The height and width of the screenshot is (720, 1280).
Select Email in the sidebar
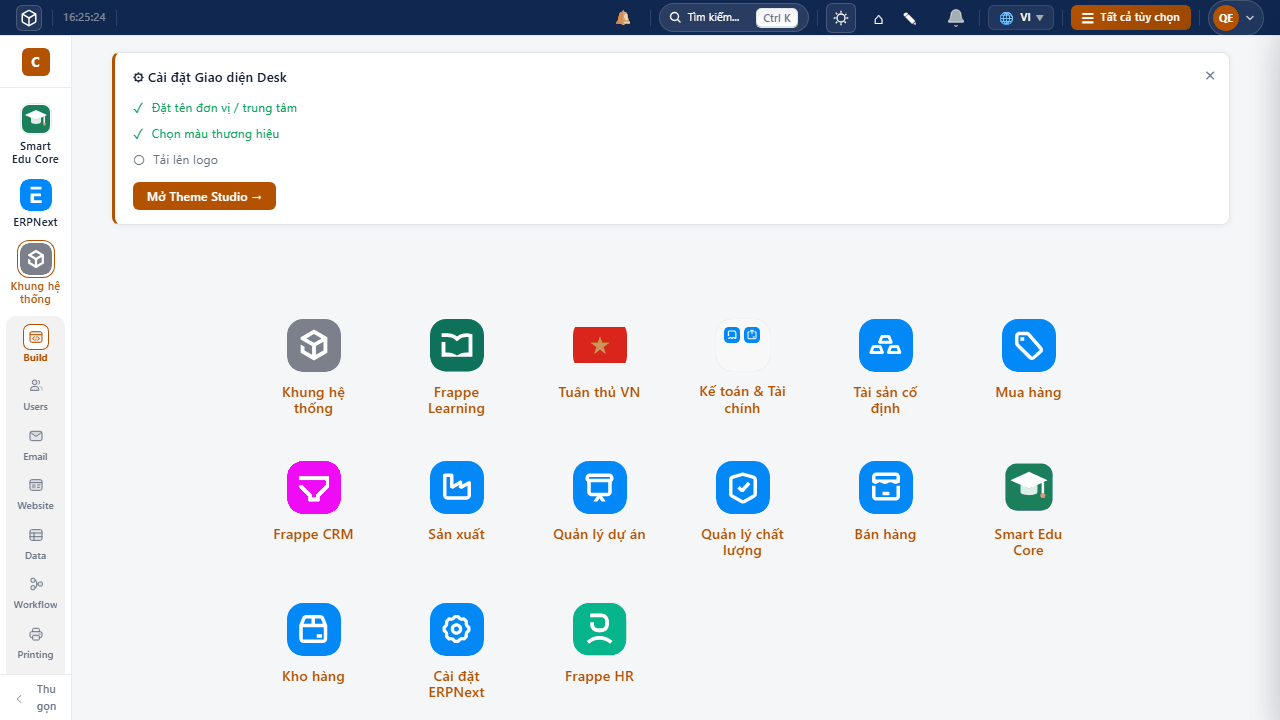pos(36,445)
